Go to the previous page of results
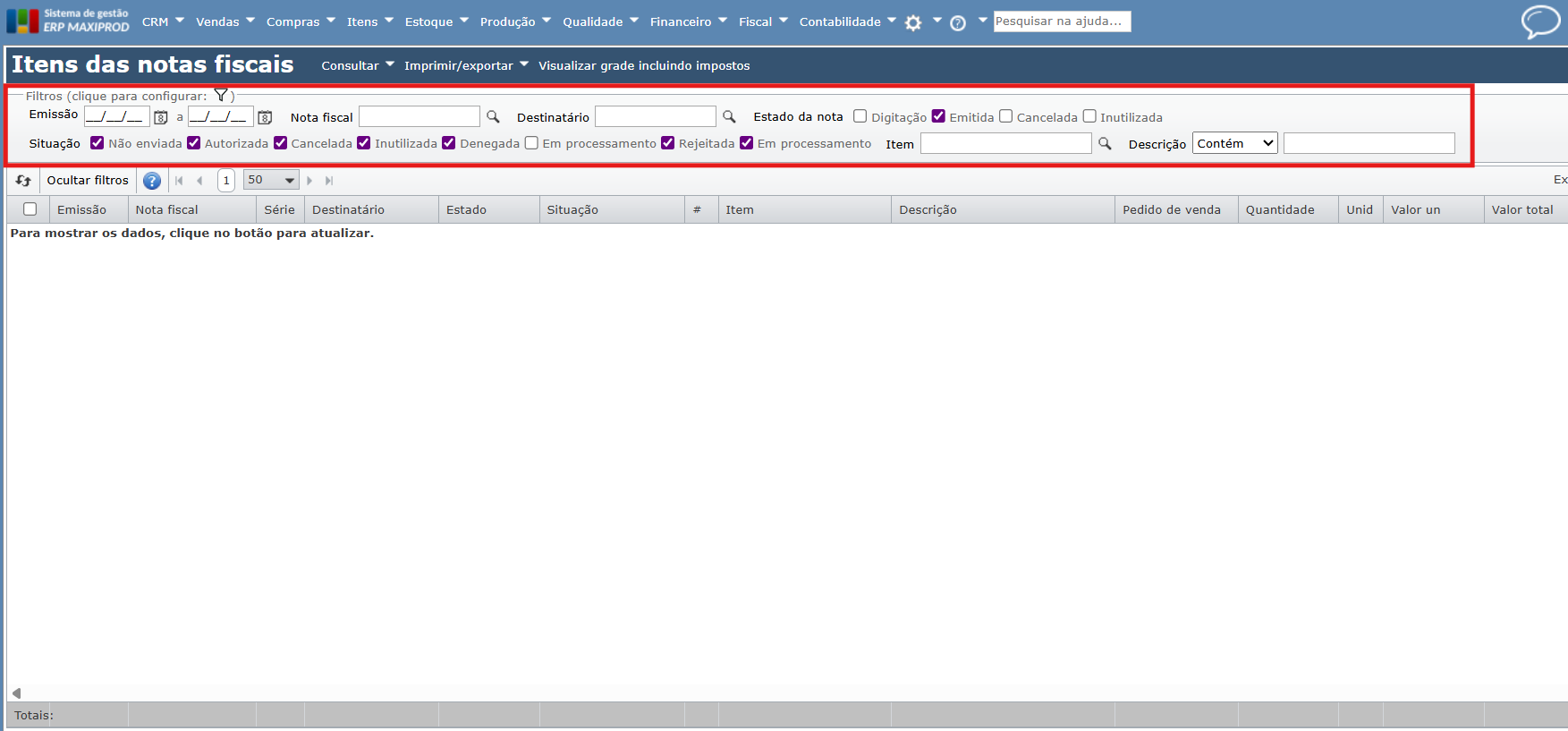The width and height of the screenshot is (1568, 731). click(x=199, y=181)
